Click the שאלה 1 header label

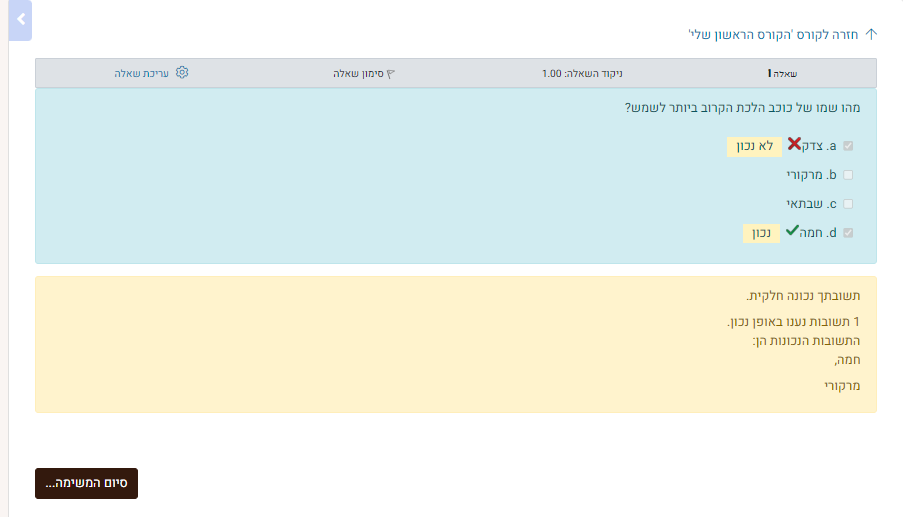[x=783, y=74]
